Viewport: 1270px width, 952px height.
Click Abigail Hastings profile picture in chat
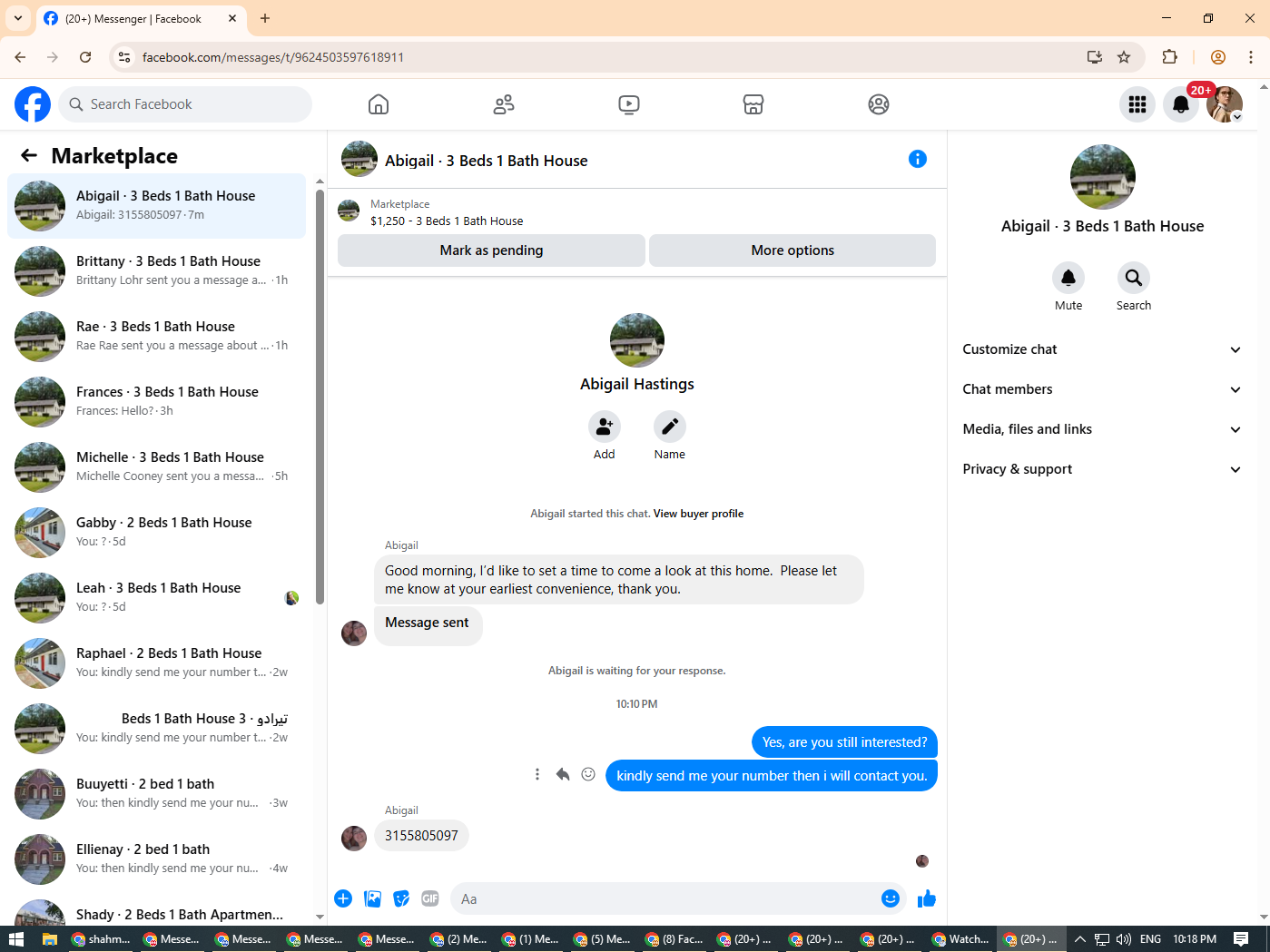click(x=637, y=340)
